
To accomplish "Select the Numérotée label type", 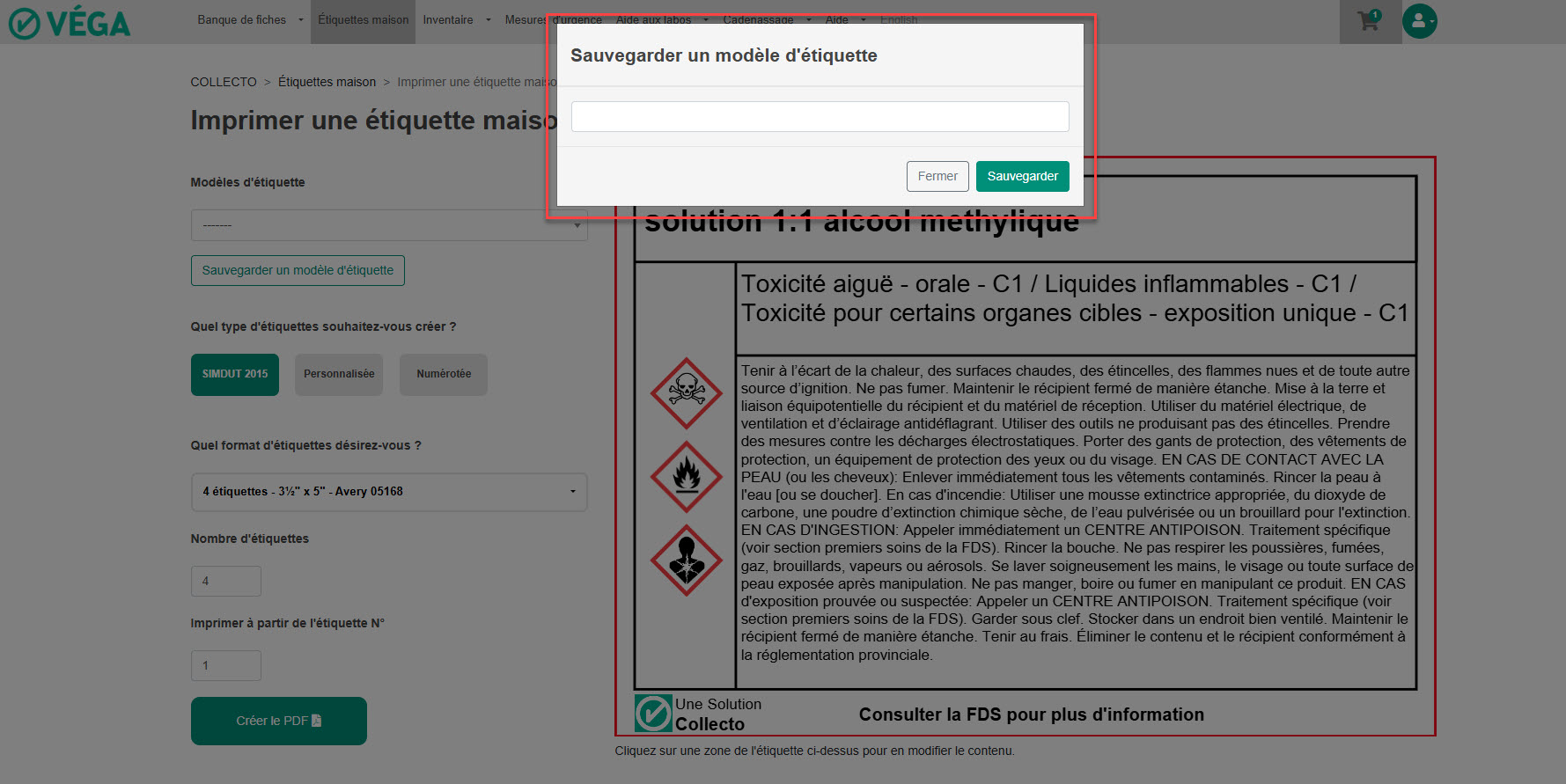I will tap(444, 374).
